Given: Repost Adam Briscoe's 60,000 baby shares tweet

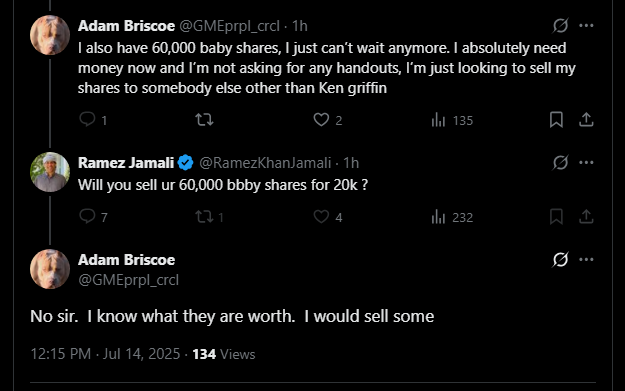Looking at the screenshot, I should coord(204,120).
